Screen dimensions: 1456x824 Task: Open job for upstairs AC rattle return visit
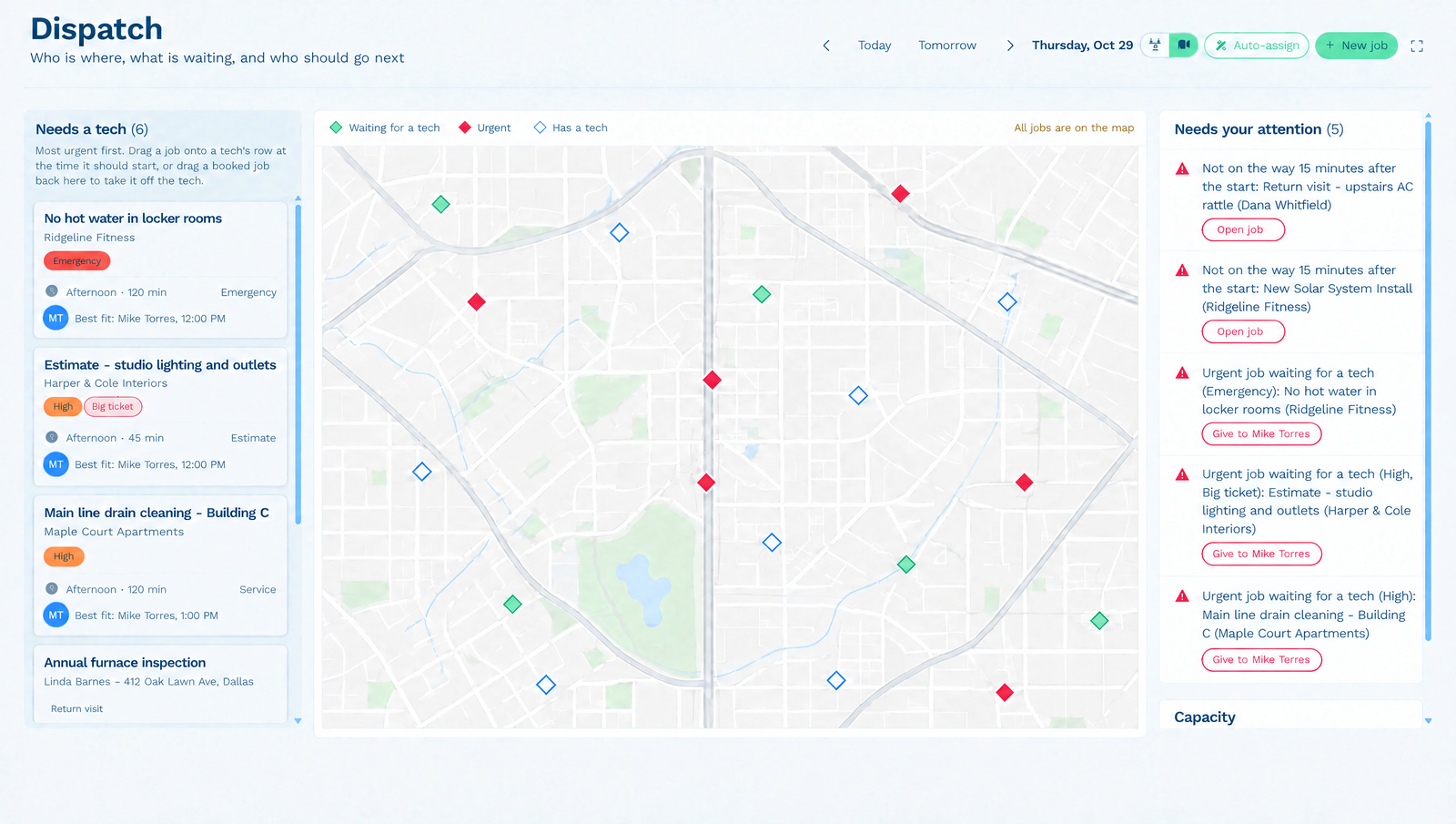(x=1243, y=229)
